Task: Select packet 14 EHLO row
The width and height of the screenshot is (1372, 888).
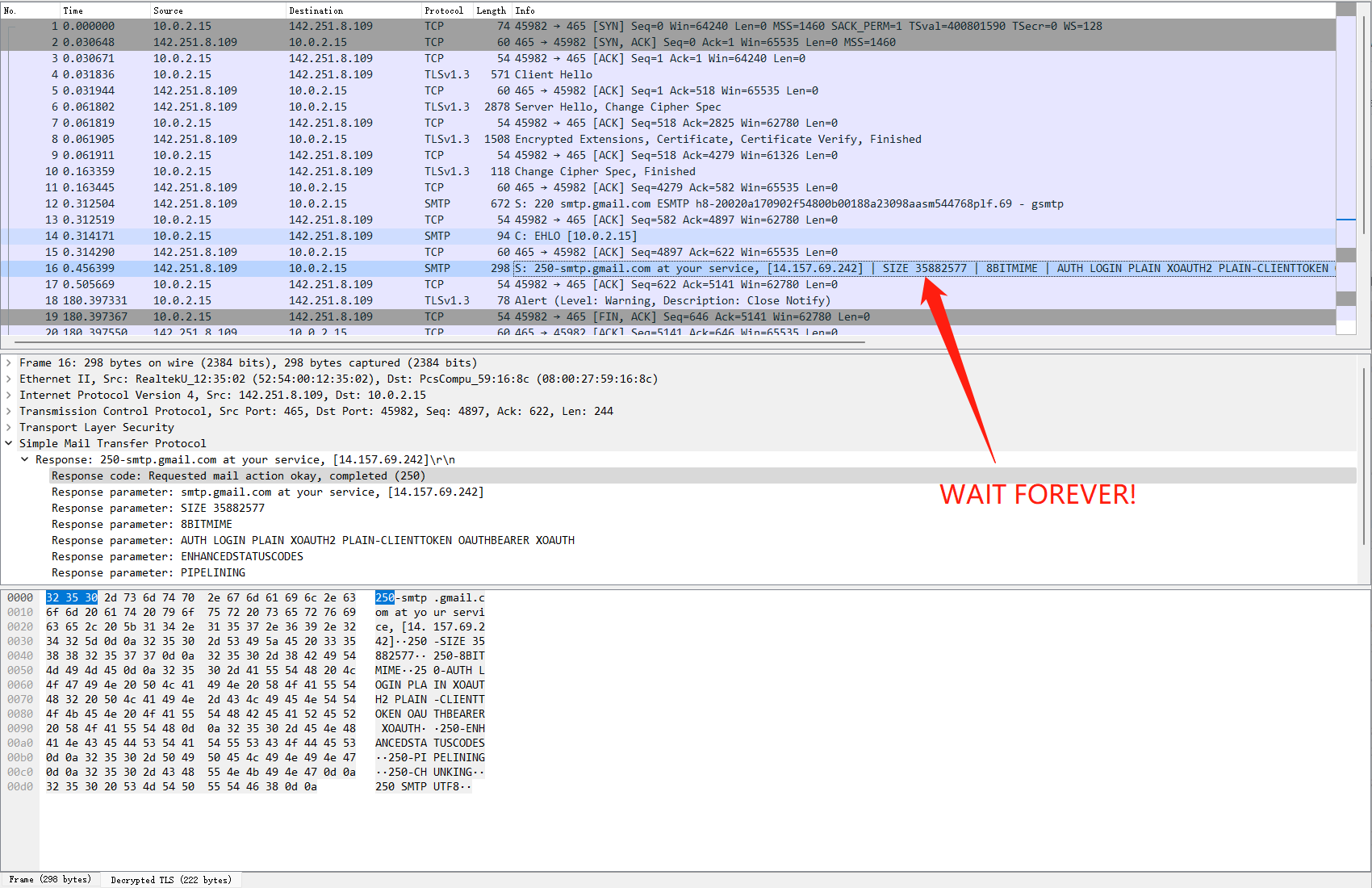Action: click(668, 237)
